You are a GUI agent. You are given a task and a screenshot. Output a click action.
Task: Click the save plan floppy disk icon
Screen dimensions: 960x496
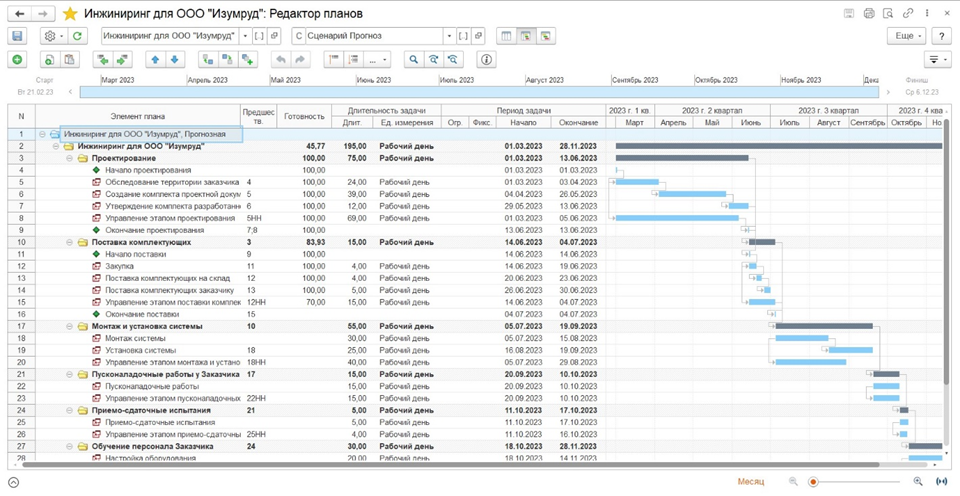point(17,36)
